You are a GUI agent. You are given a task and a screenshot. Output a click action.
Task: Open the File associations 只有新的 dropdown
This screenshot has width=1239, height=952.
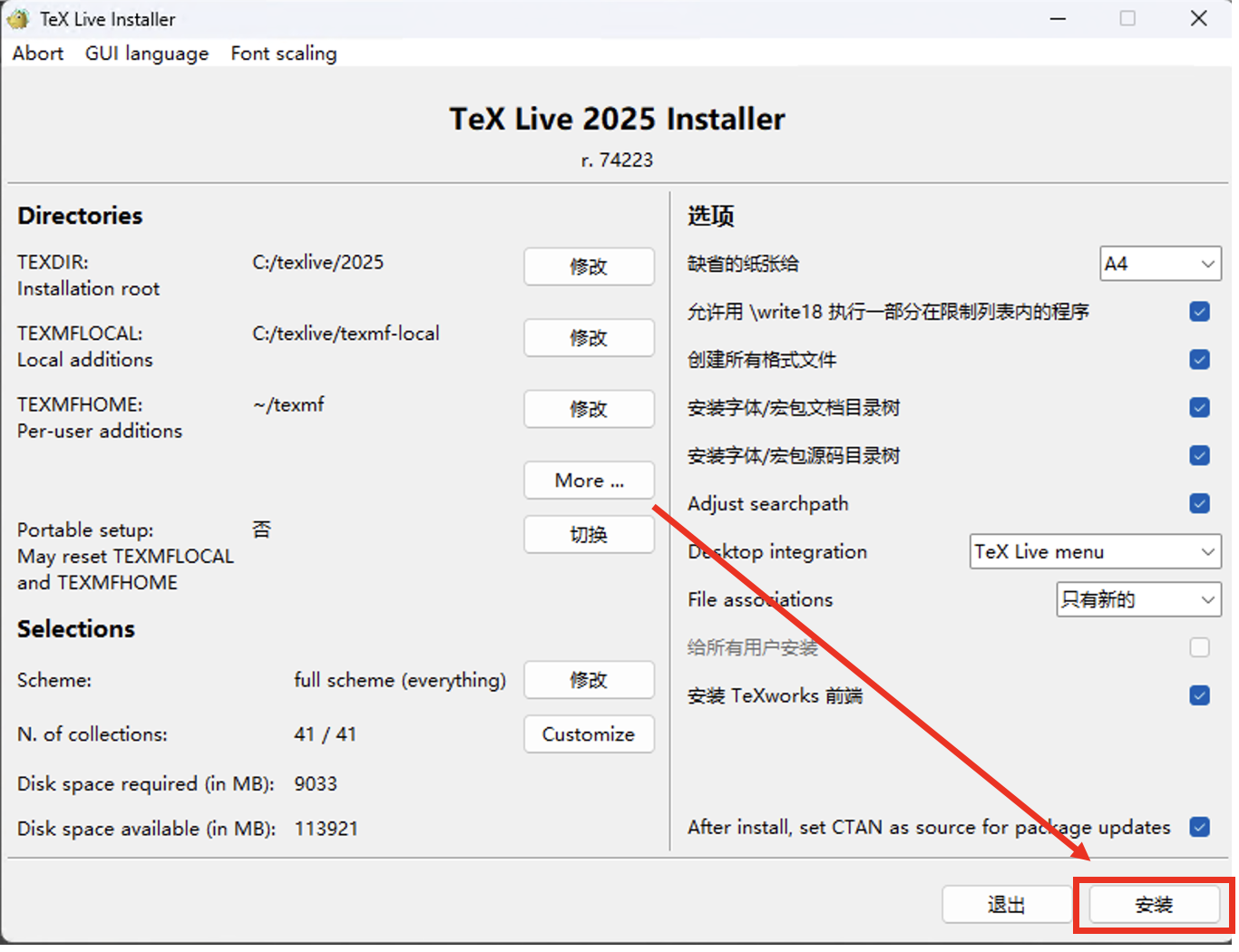tap(1138, 599)
